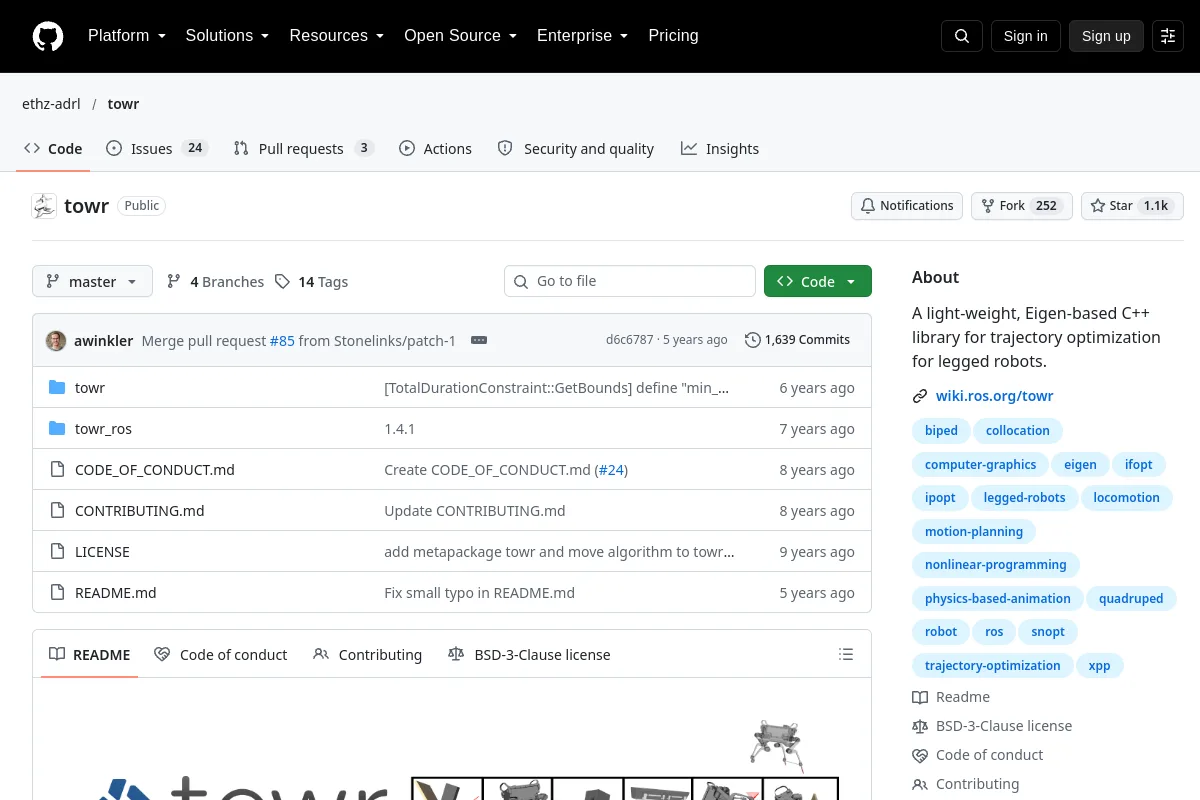1200x800 pixels.
Task: Expand the Resources menu
Action: [x=337, y=36]
